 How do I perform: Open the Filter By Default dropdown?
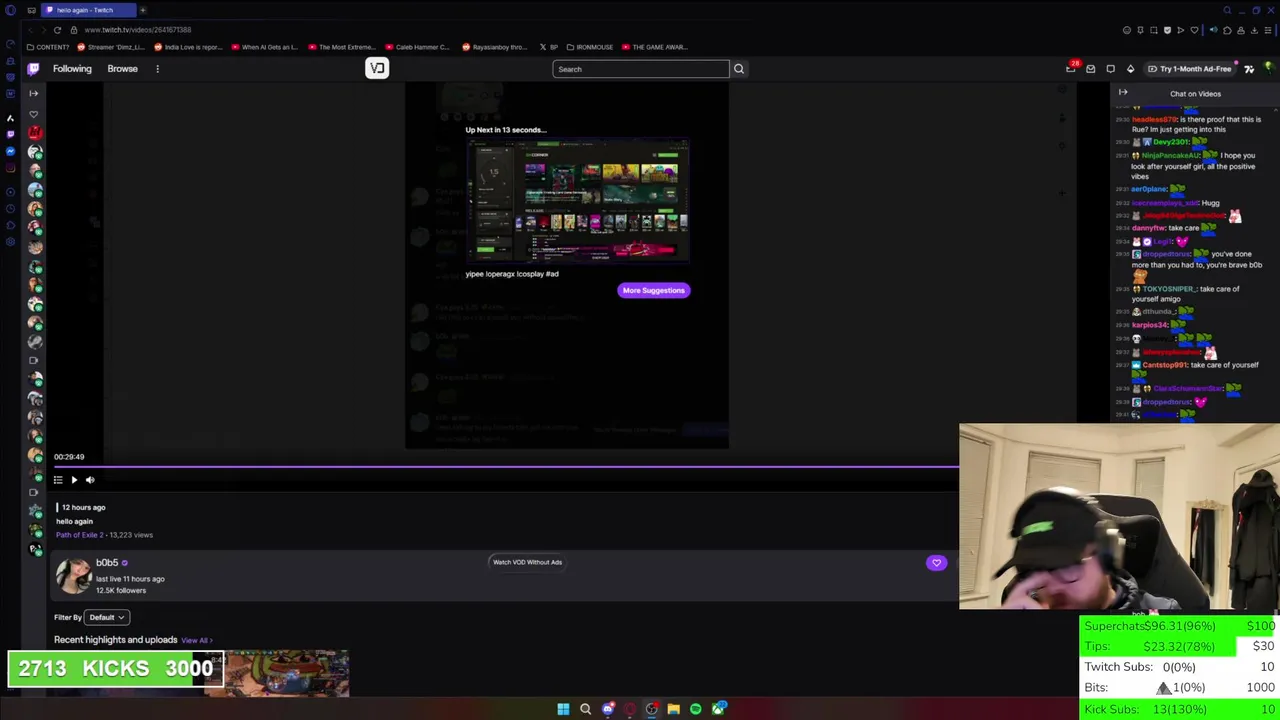tap(107, 617)
